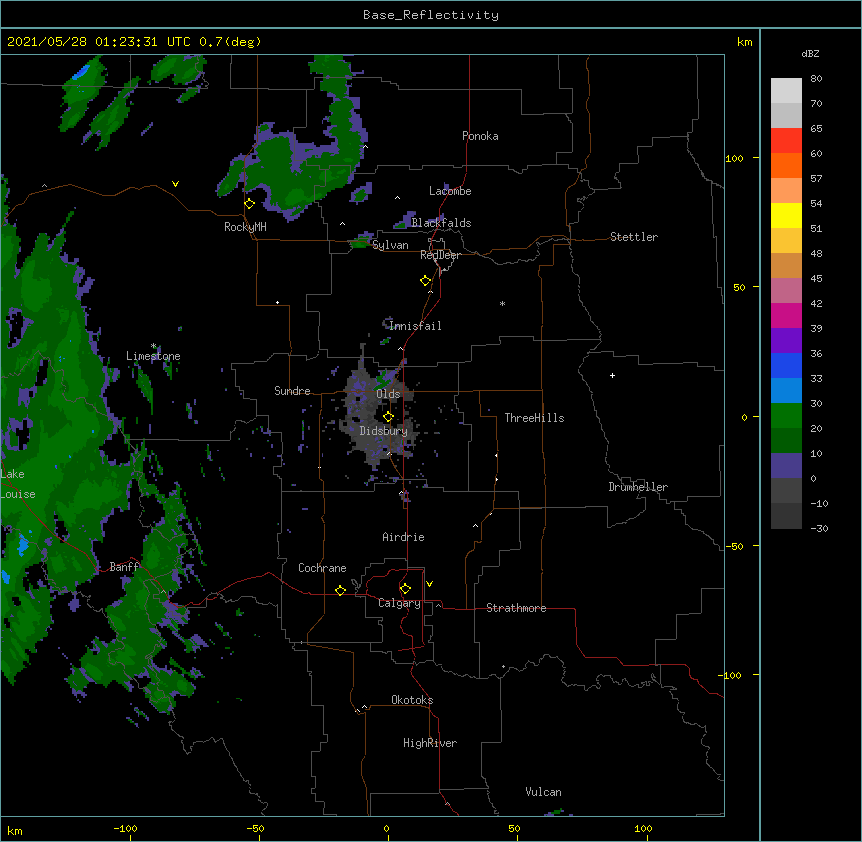Click the Cochrane city label

point(322,568)
